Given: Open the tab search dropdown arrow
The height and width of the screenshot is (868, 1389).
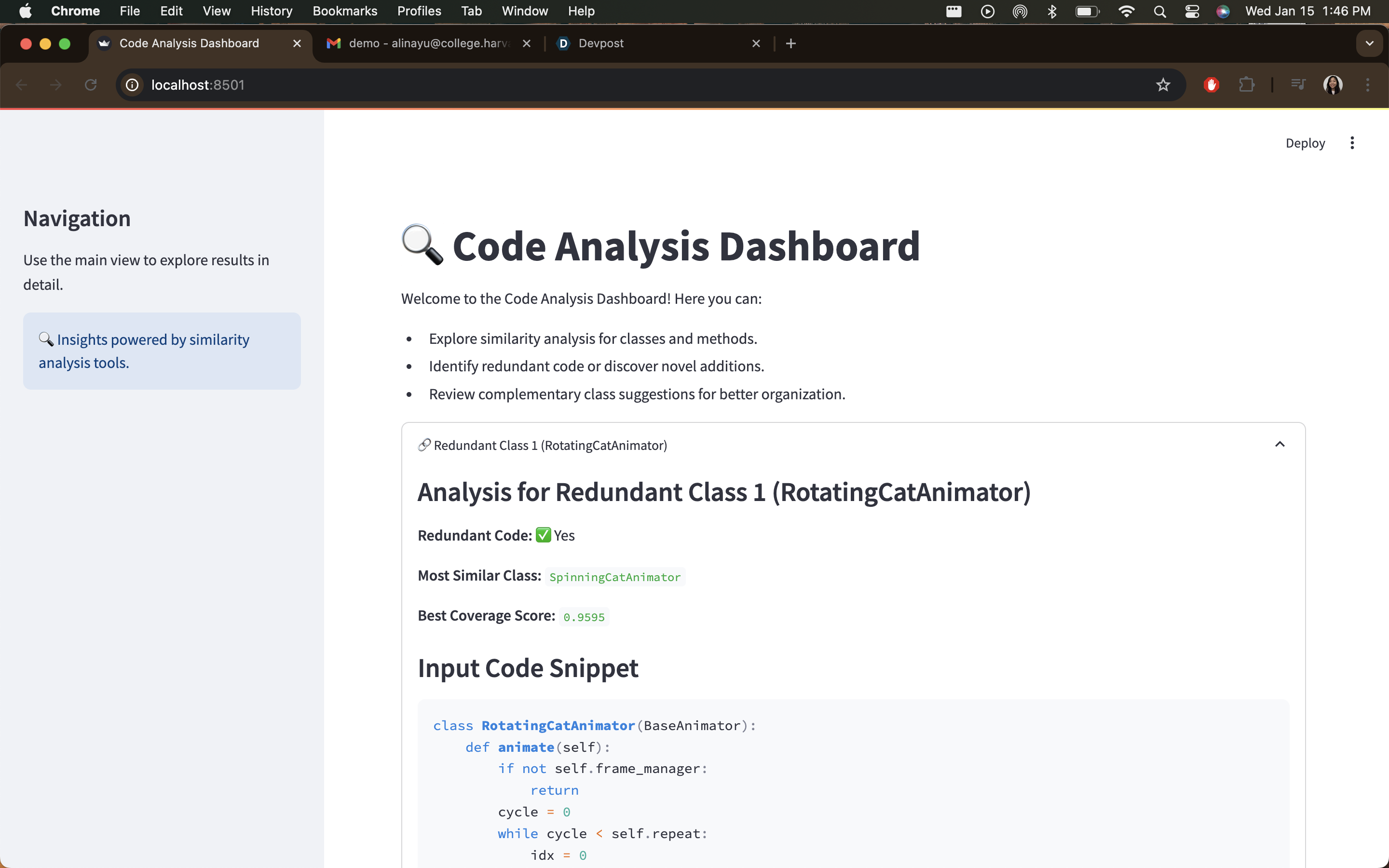Looking at the screenshot, I should (1370, 43).
